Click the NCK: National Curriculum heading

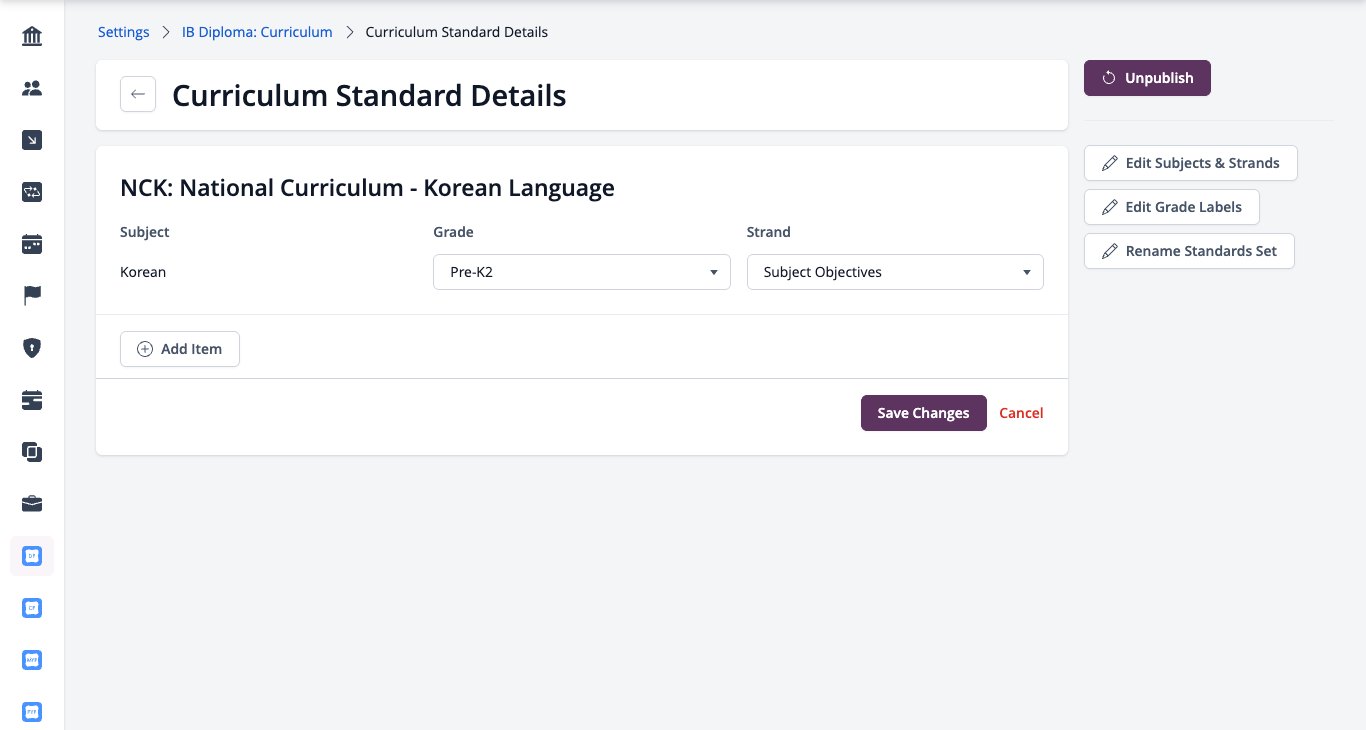367,187
